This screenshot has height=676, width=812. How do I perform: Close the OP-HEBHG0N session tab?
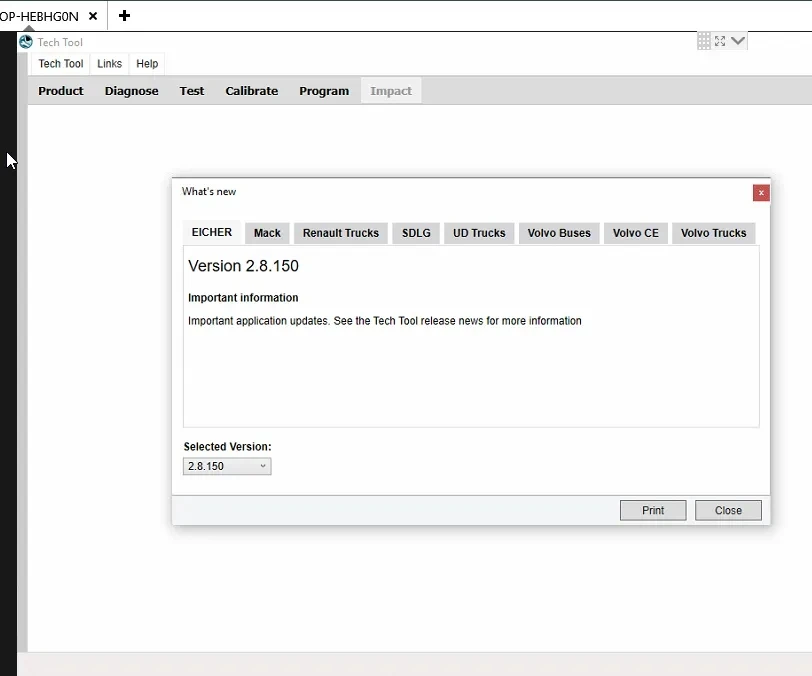tap(93, 16)
